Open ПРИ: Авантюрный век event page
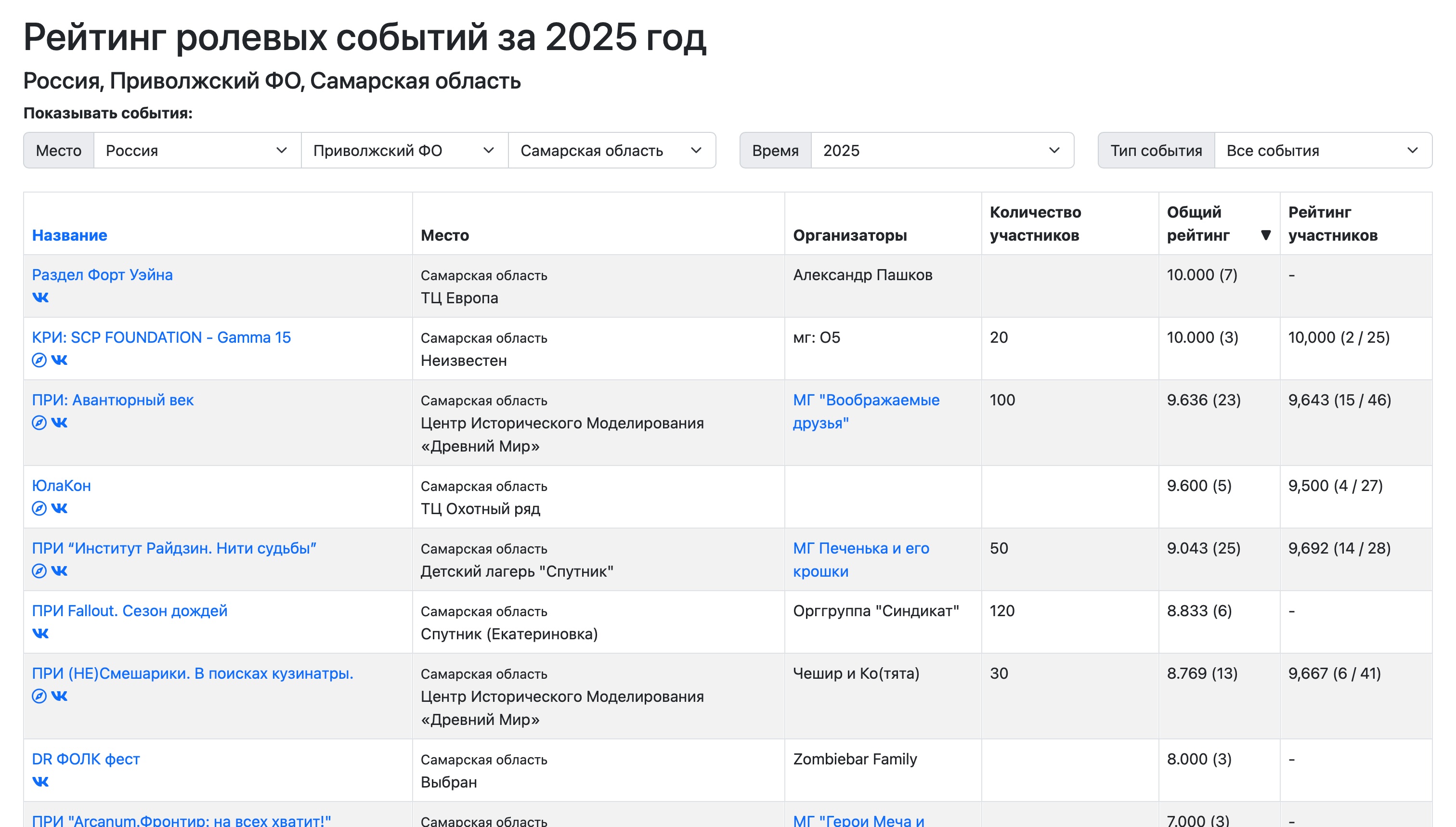Screen dimensions: 1456x827 113,400
